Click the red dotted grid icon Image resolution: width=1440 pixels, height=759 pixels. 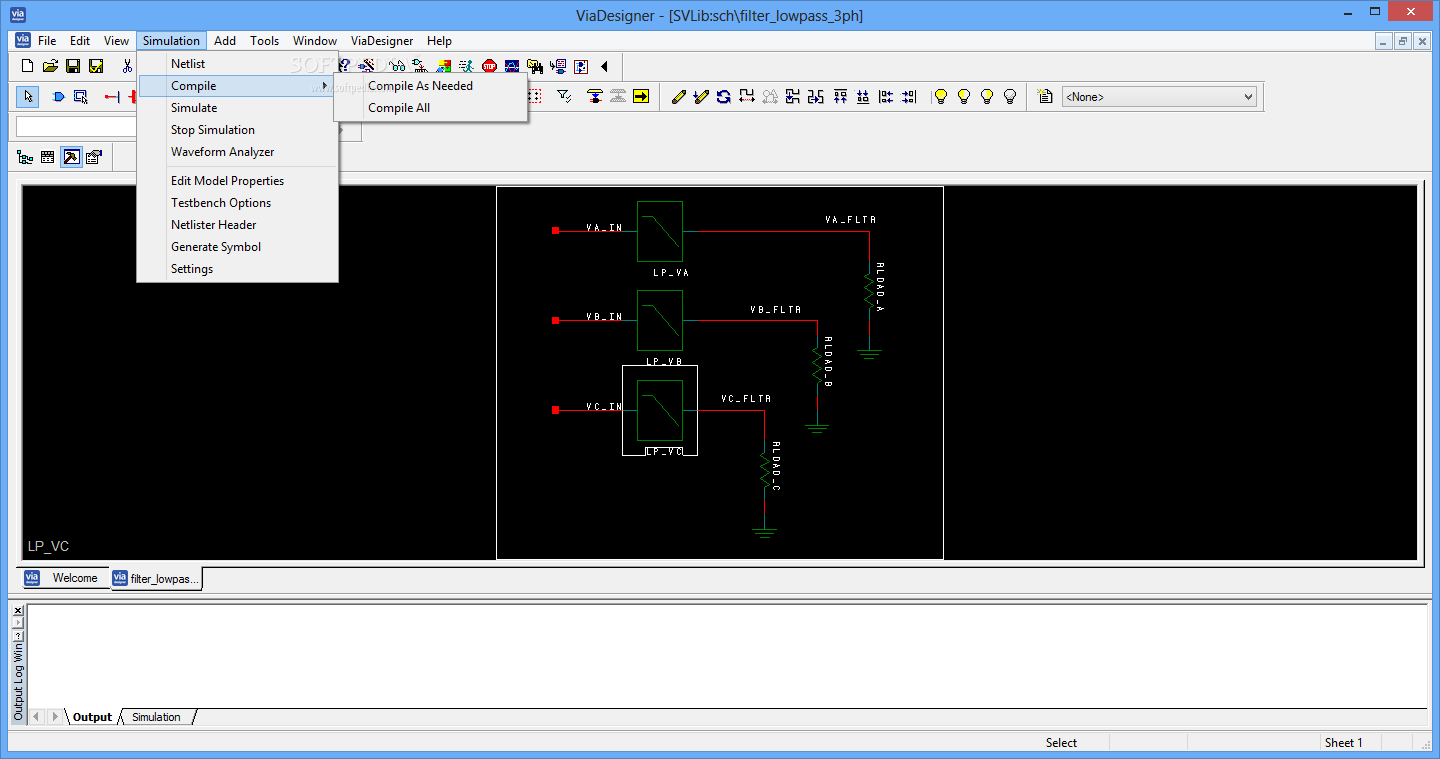pyautogui.click(x=535, y=96)
